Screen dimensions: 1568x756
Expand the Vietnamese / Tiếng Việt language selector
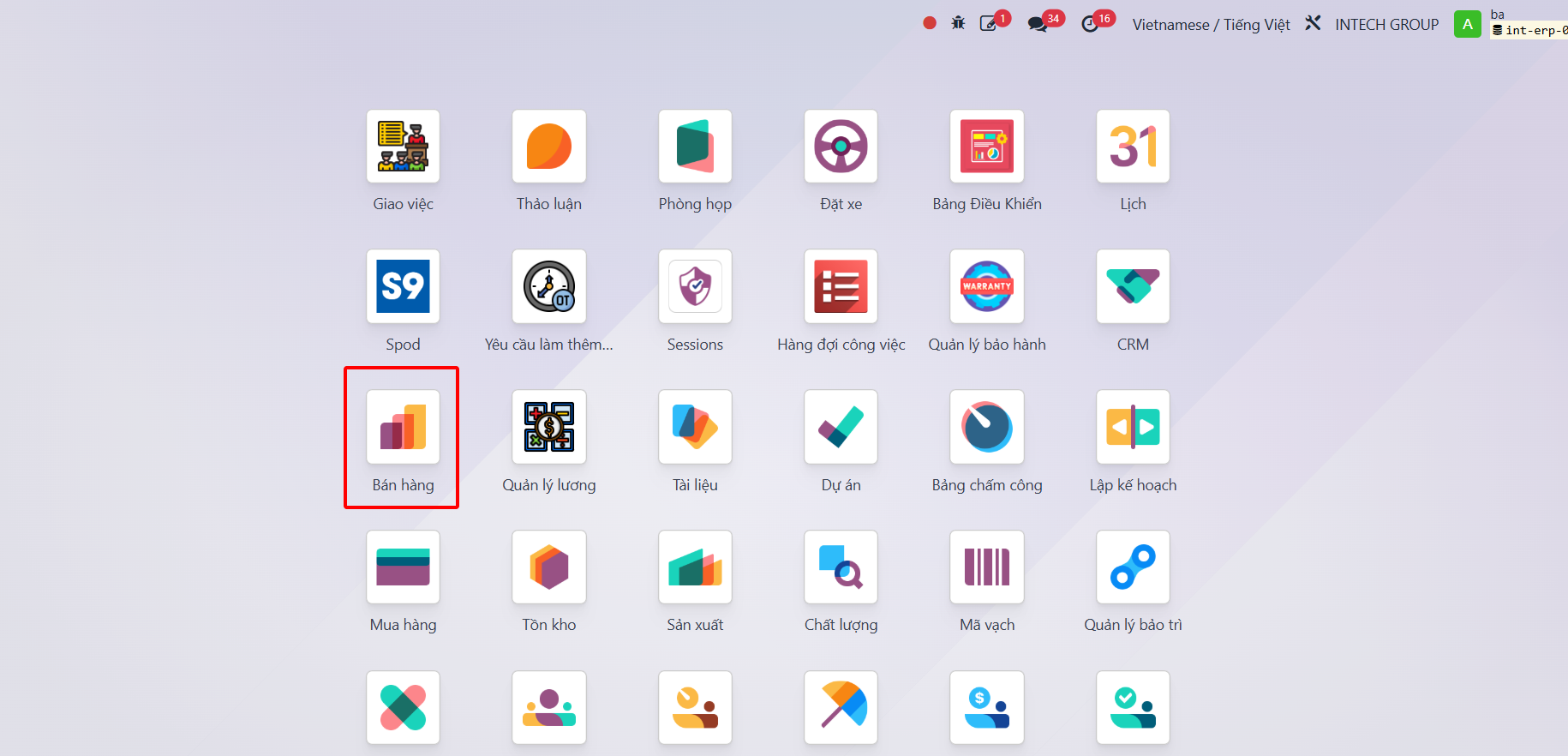pos(1211,25)
